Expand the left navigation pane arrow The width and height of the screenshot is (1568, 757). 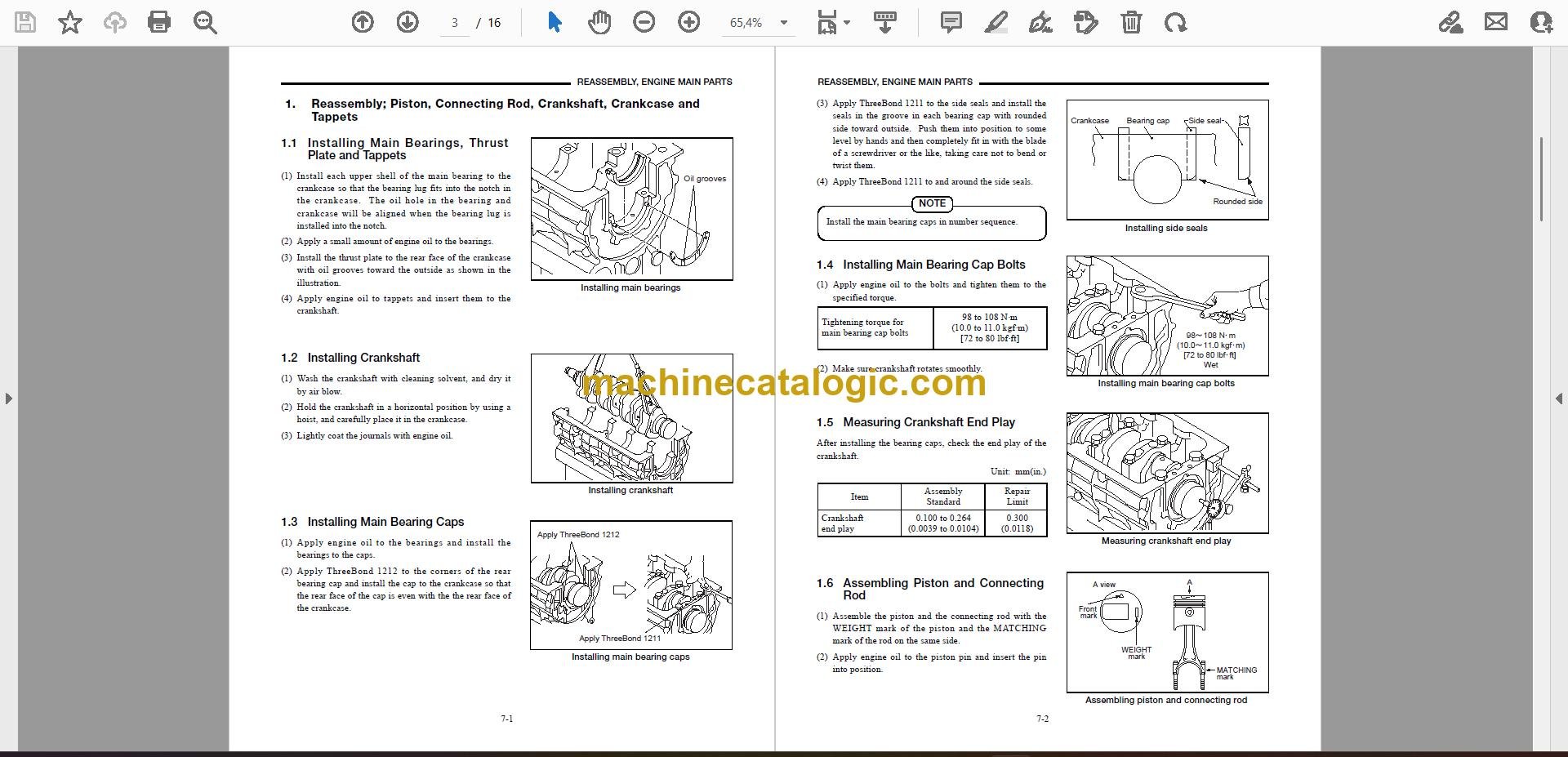click(x=8, y=399)
